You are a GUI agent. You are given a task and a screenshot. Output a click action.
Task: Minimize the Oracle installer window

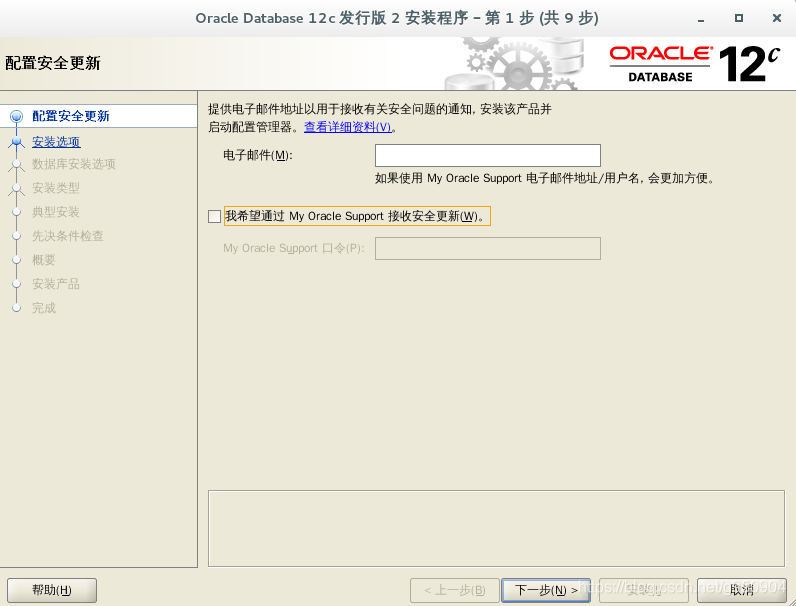pos(700,18)
